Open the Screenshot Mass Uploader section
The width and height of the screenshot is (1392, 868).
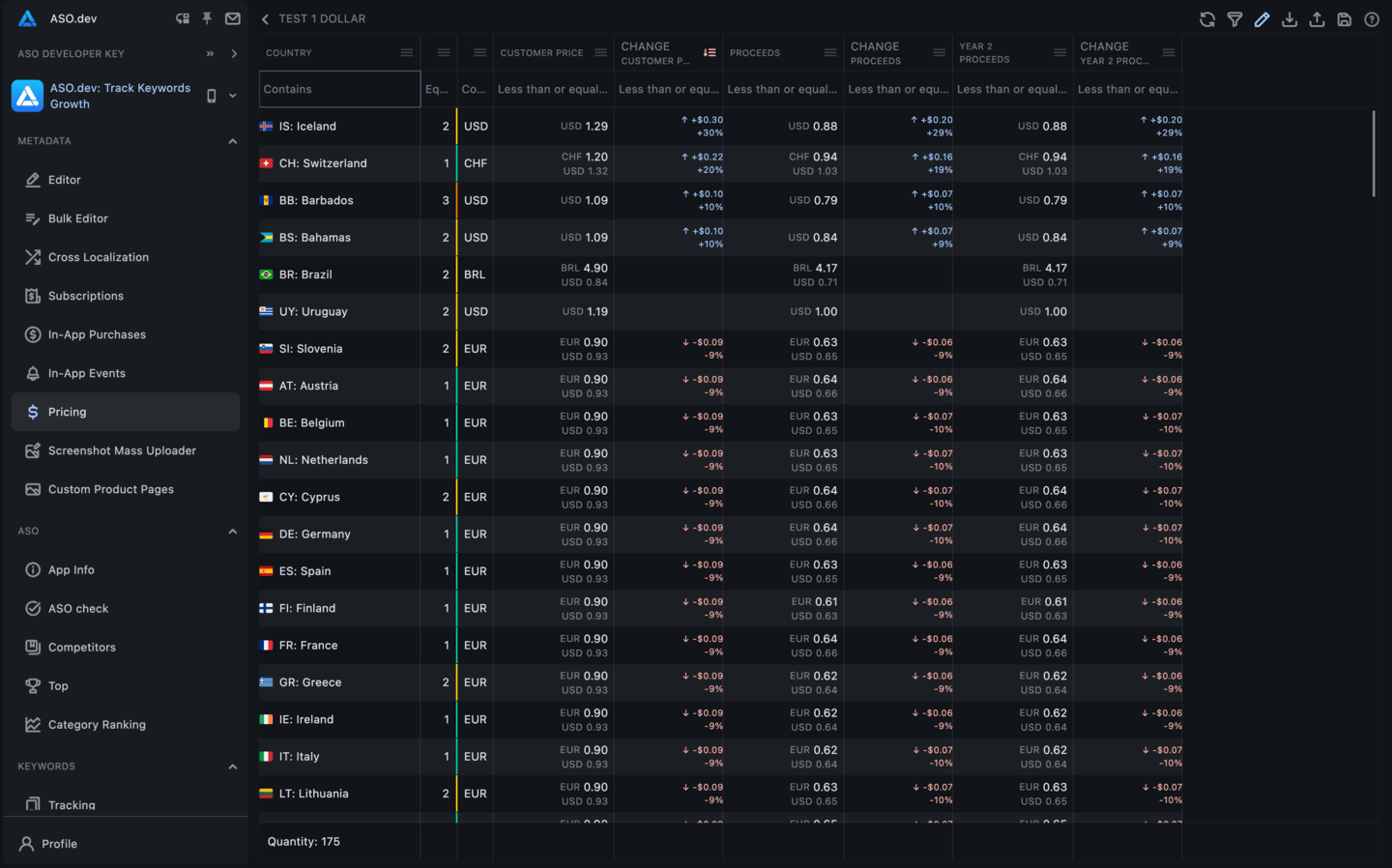pyautogui.click(x=124, y=450)
